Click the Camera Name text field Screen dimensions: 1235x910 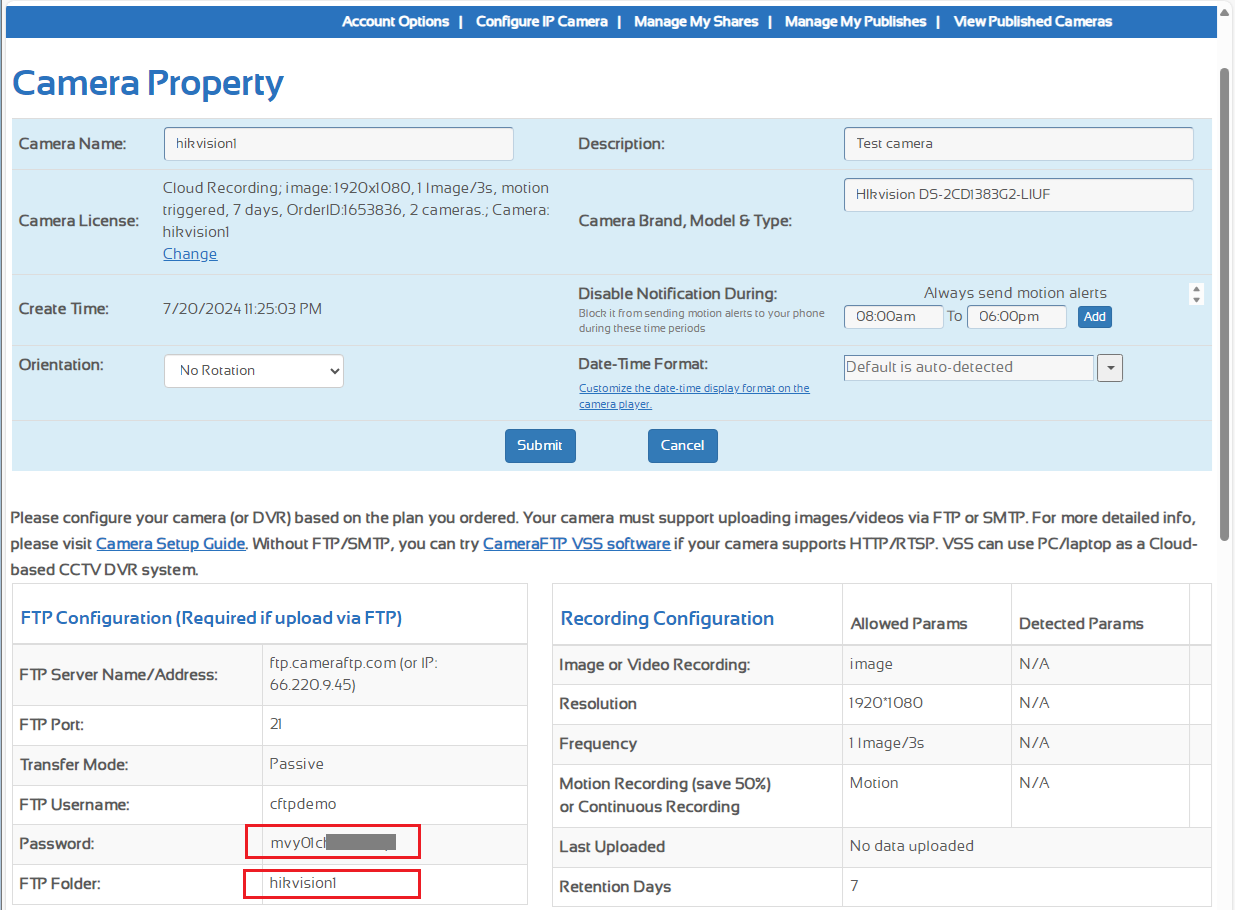[x=338, y=144]
